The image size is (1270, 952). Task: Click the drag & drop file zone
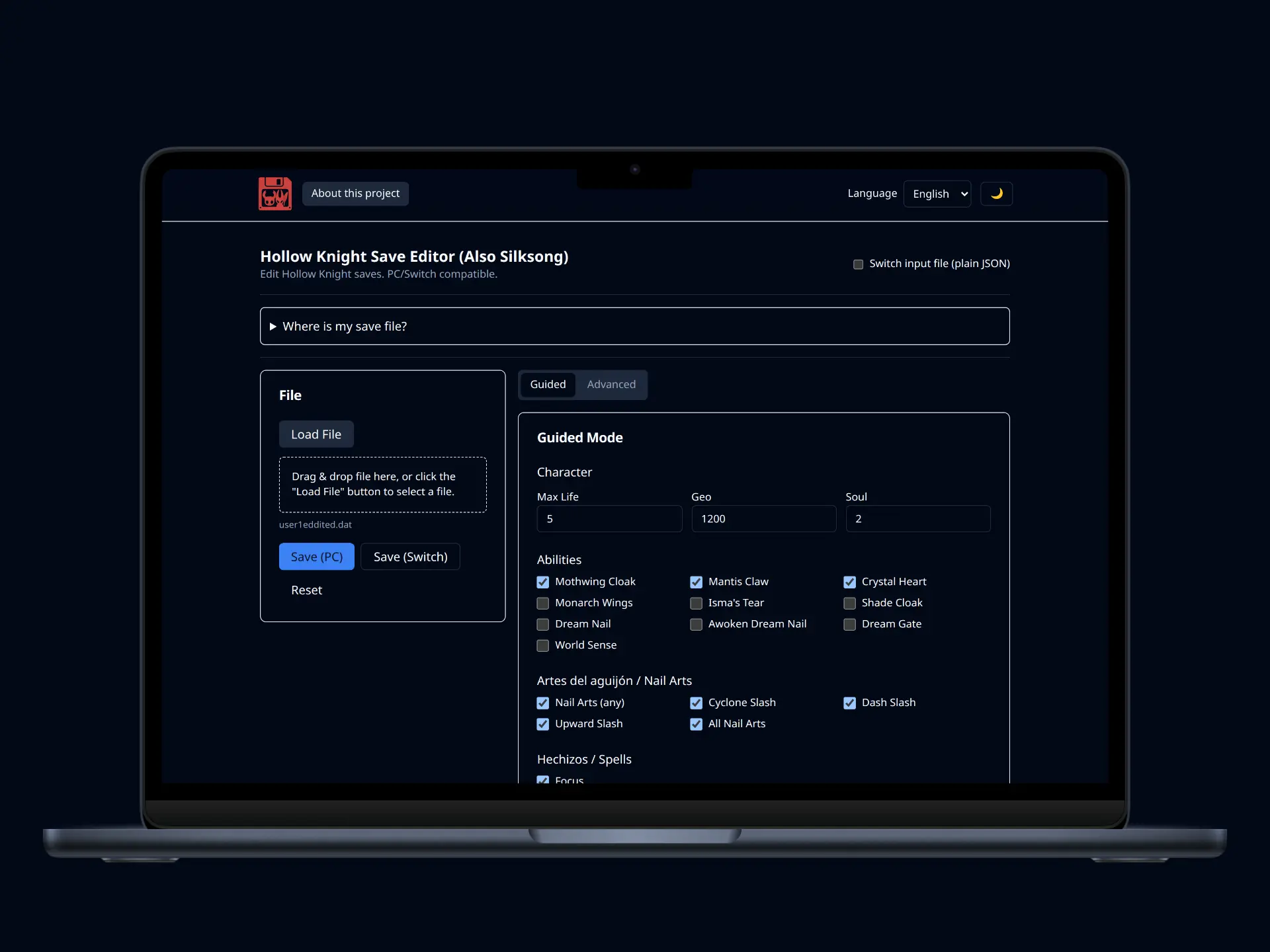pos(382,485)
